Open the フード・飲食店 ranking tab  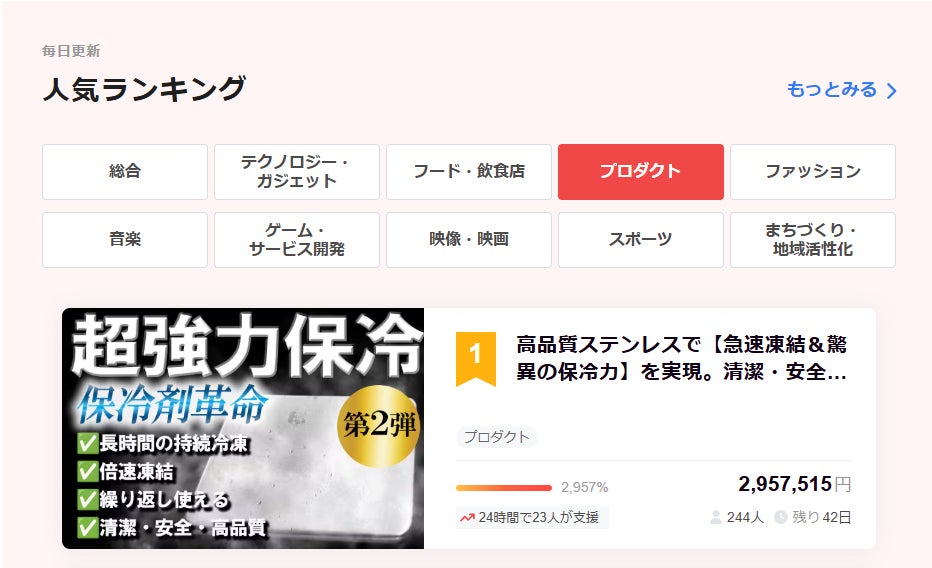click(x=469, y=172)
